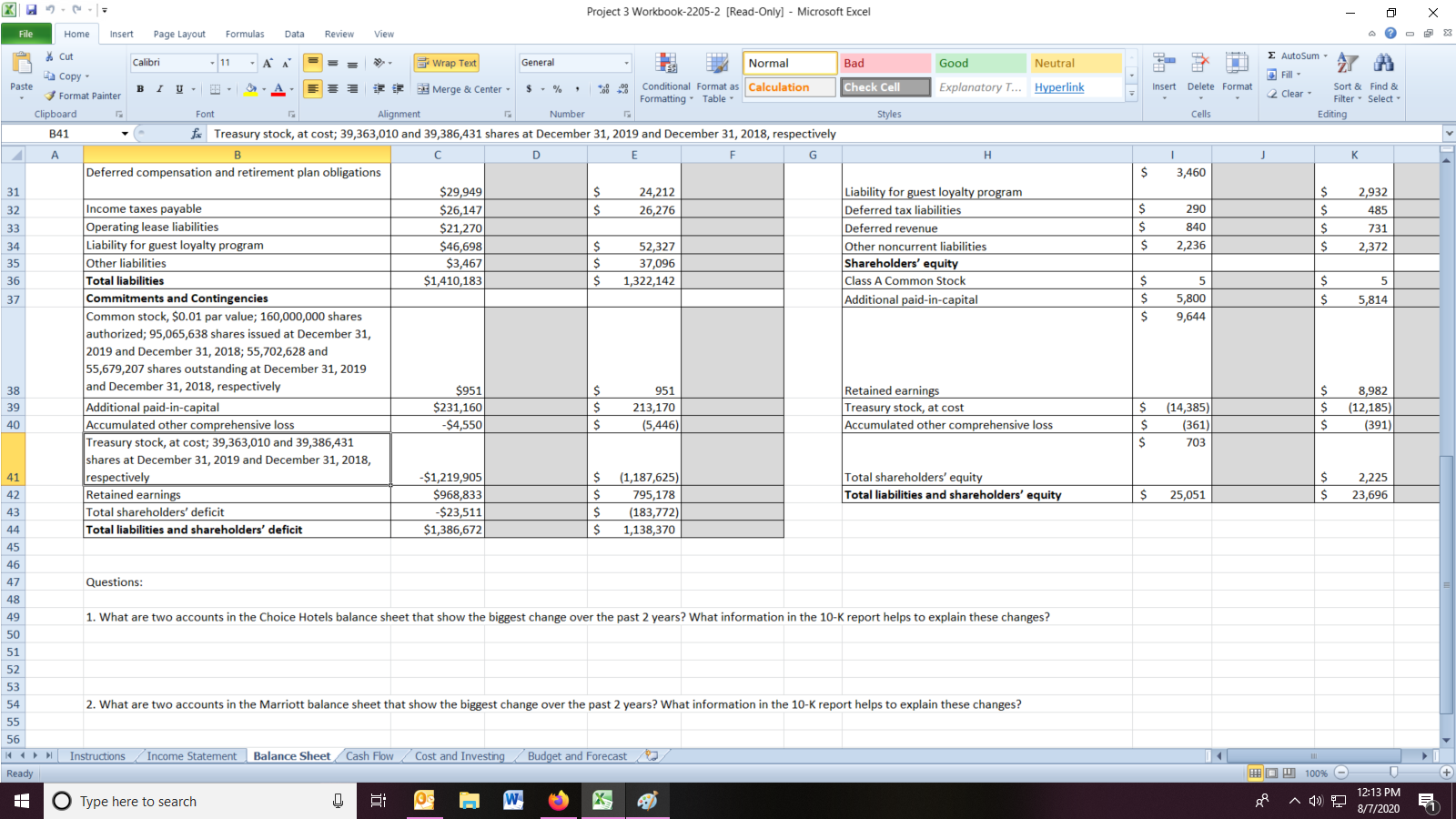Image resolution: width=1456 pixels, height=819 pixels.
Task: Apply the Hyperlink cell style
Action: pyautogui.click(x=1058, y=87)
